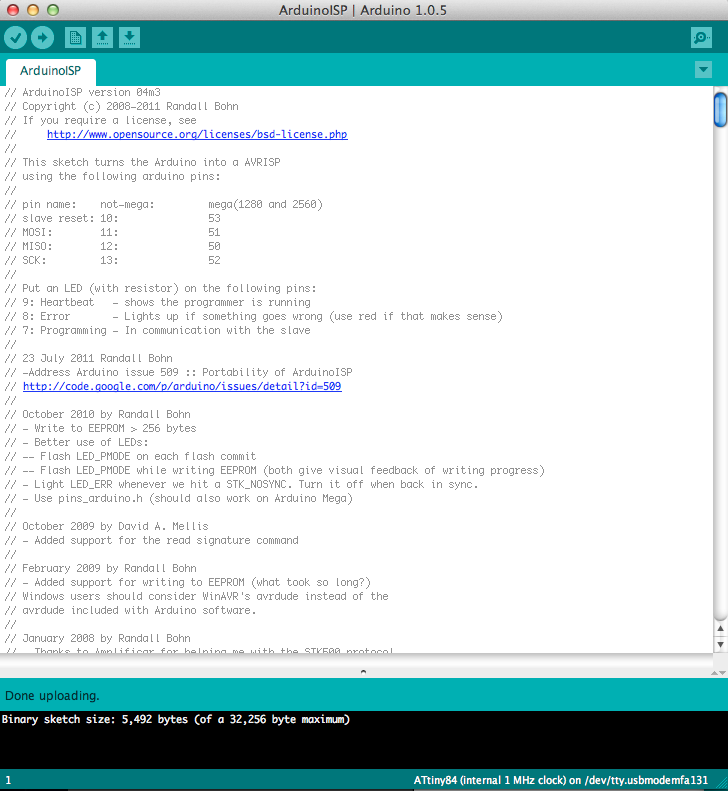Image resolution: width=728 pixels, height=791 pixels.
Task: Click the green zoom window button
Action: click(x=52, y=10)
